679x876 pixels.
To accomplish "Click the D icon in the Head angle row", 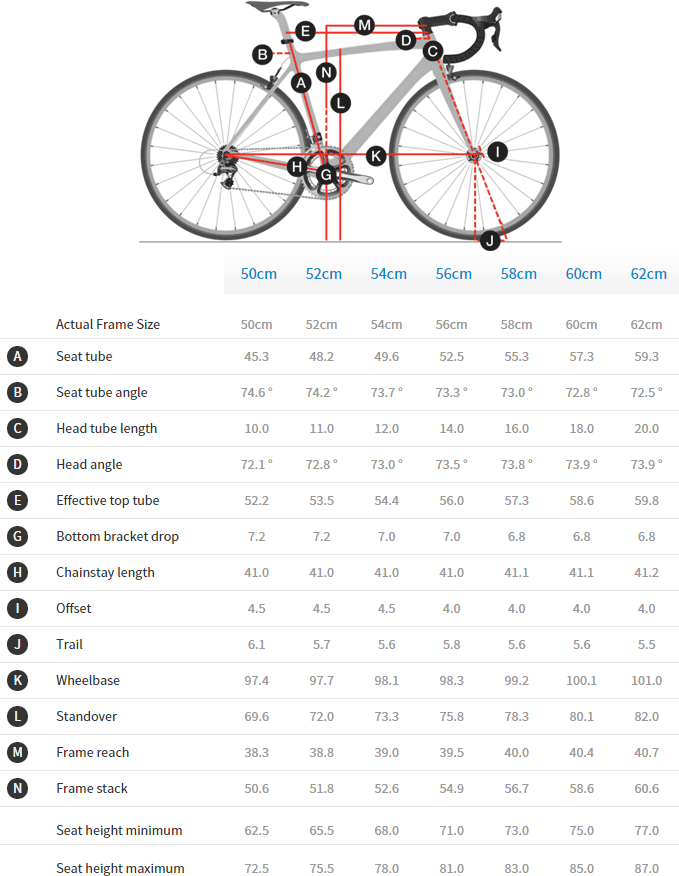I will click(x=17, y=465).
